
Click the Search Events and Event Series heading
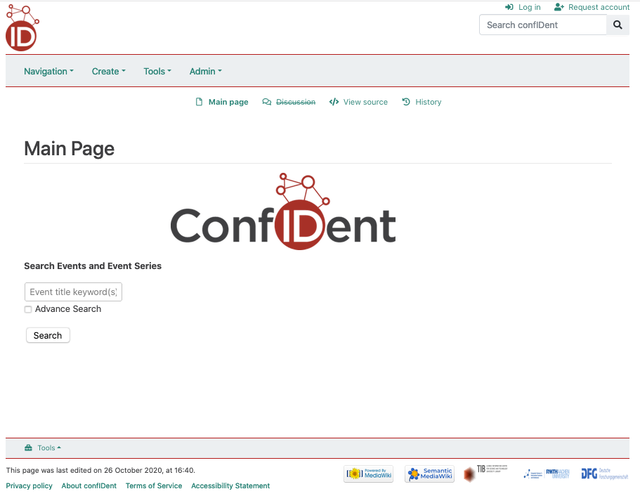[x=93, y=266]
